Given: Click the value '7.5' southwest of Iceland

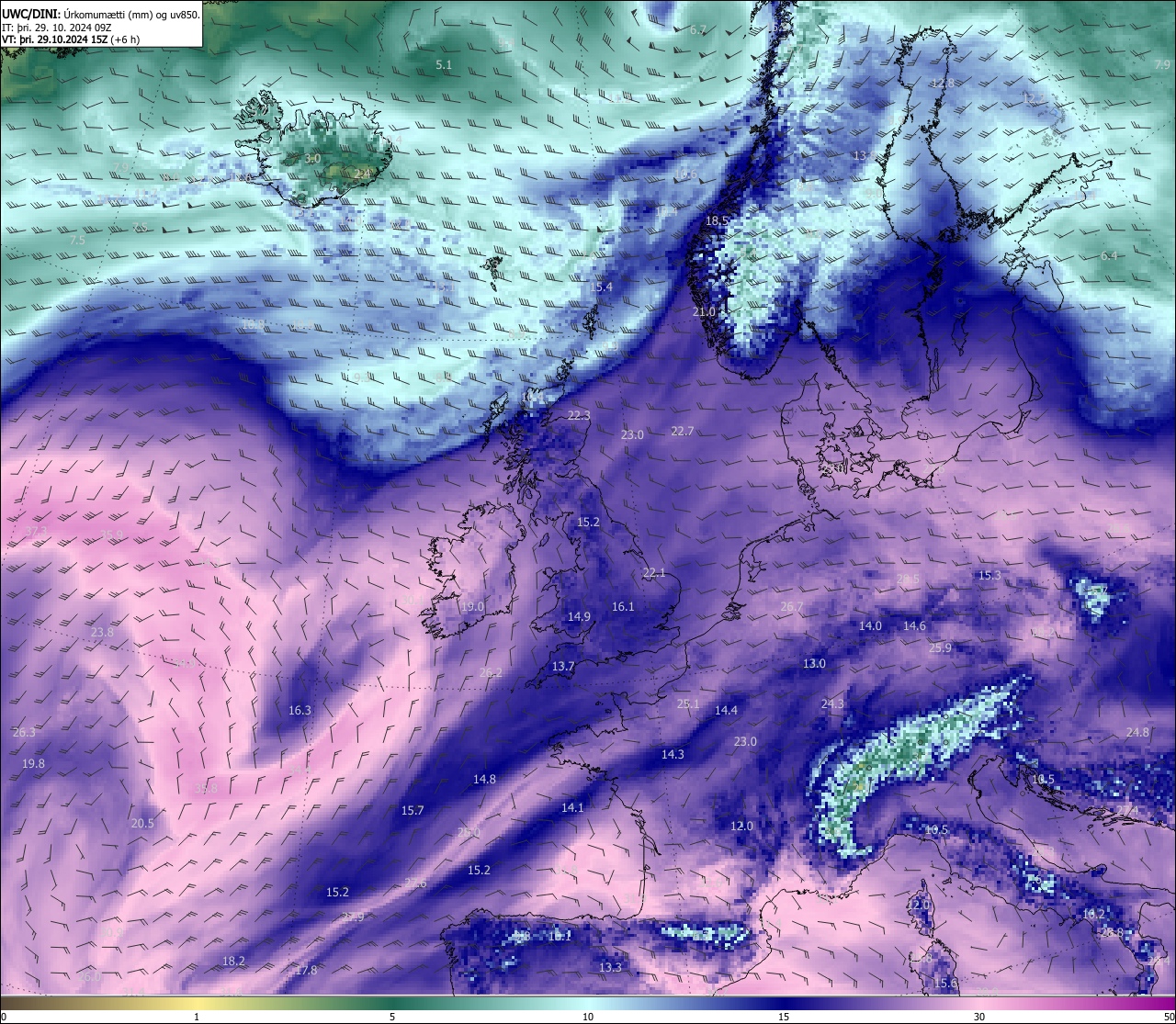Looking at the screenshot, I should click(77, 241).
